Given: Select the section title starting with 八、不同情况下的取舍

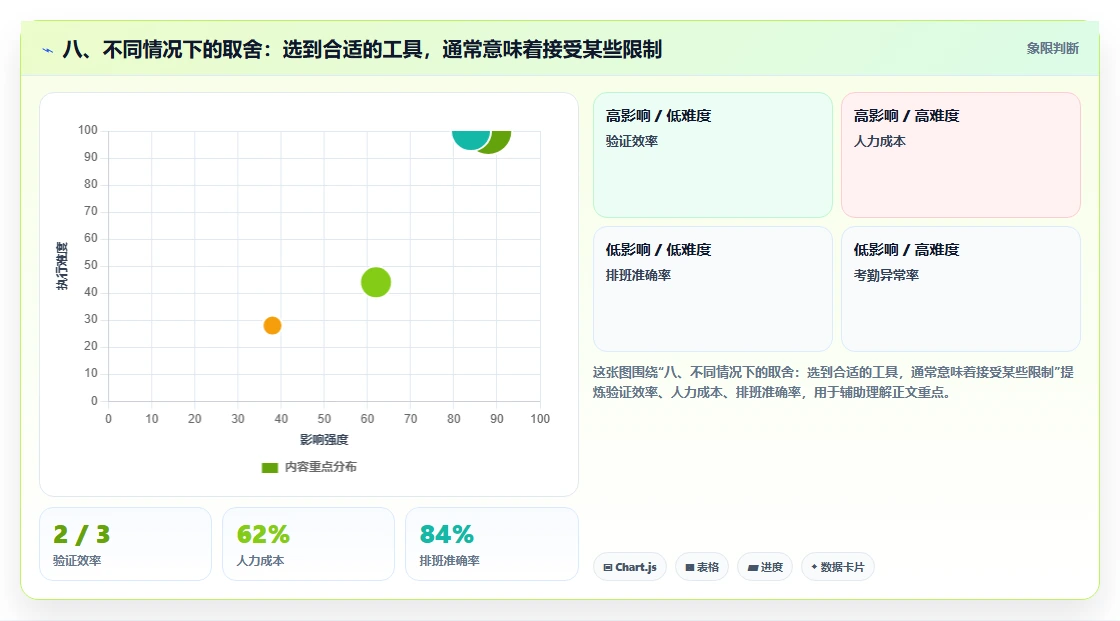Looking at the screenshot, I should [x=362, y=49].
